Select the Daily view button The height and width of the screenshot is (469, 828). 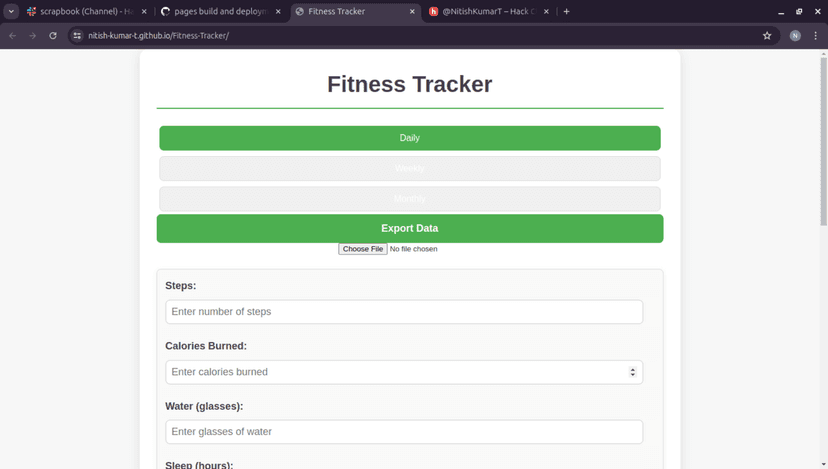[410, 138]
